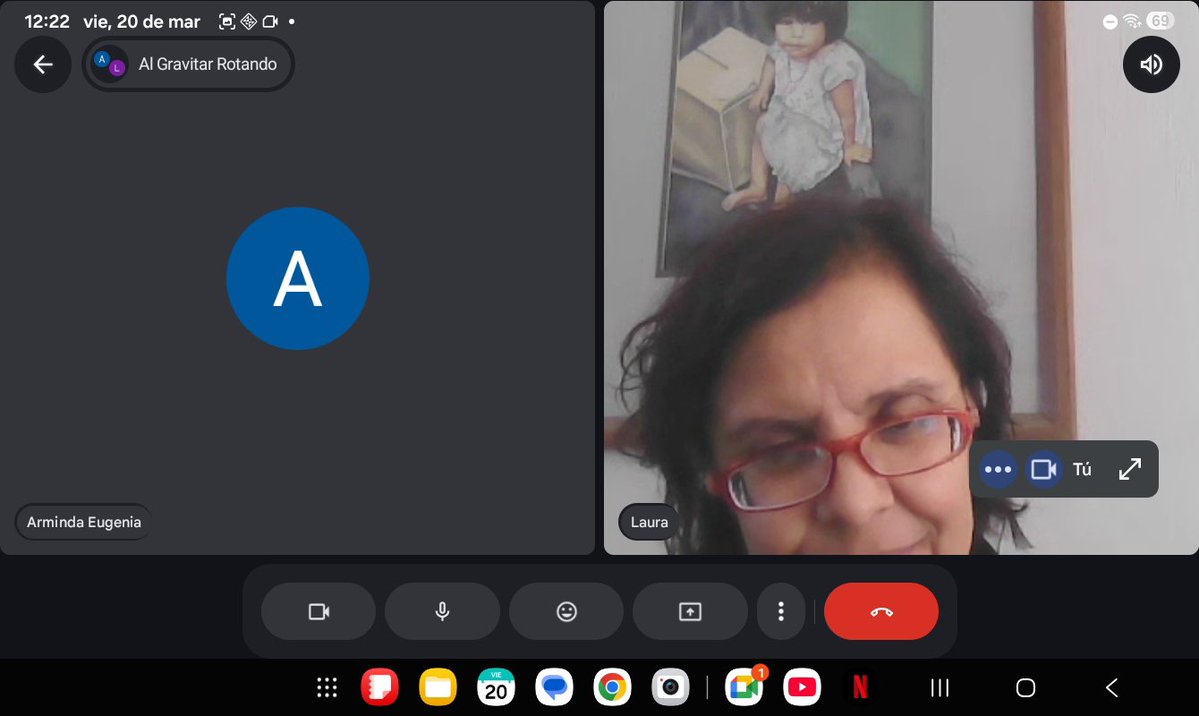Screen dimensions: 1199x716
Task: Tap Laura's video tile
Action: pyautogui.click(x=901, y=278)
